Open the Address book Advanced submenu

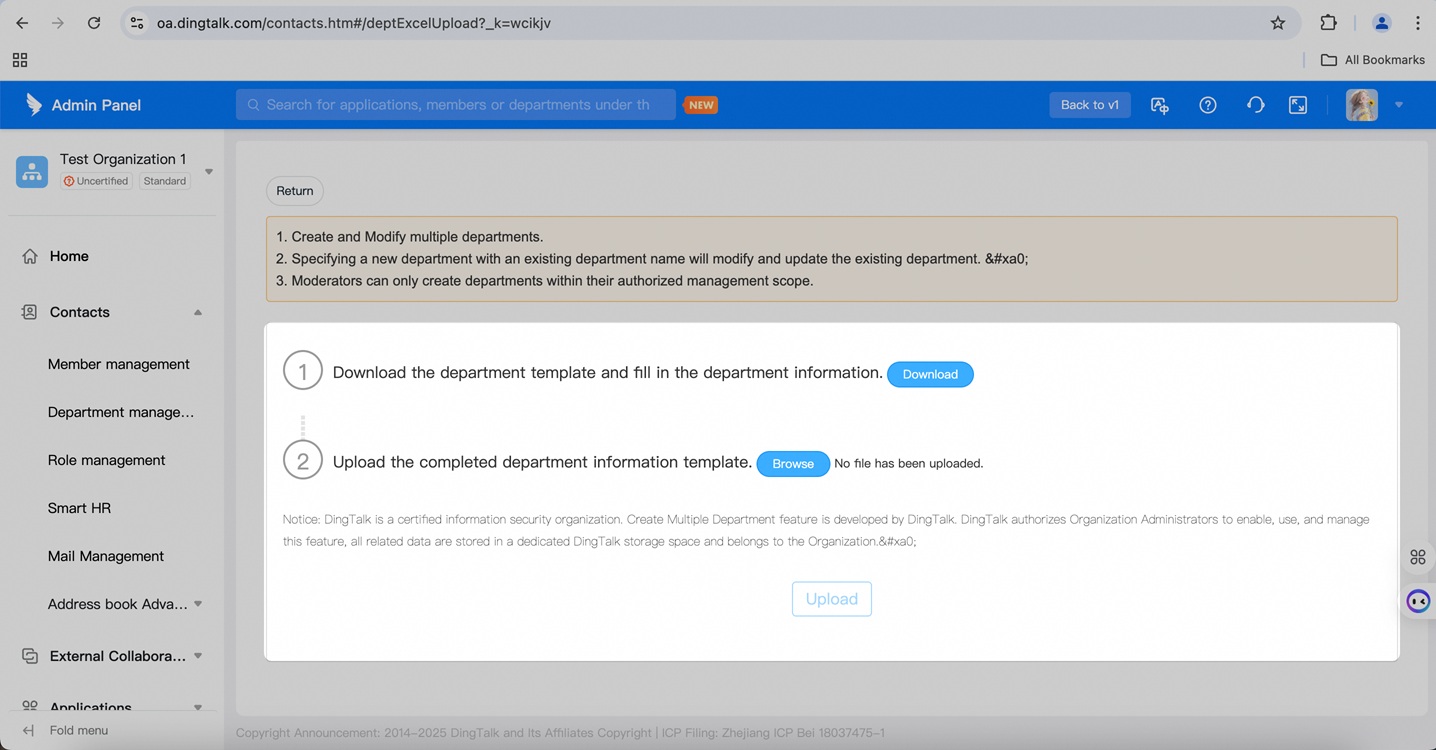click(x=118, y=604)
